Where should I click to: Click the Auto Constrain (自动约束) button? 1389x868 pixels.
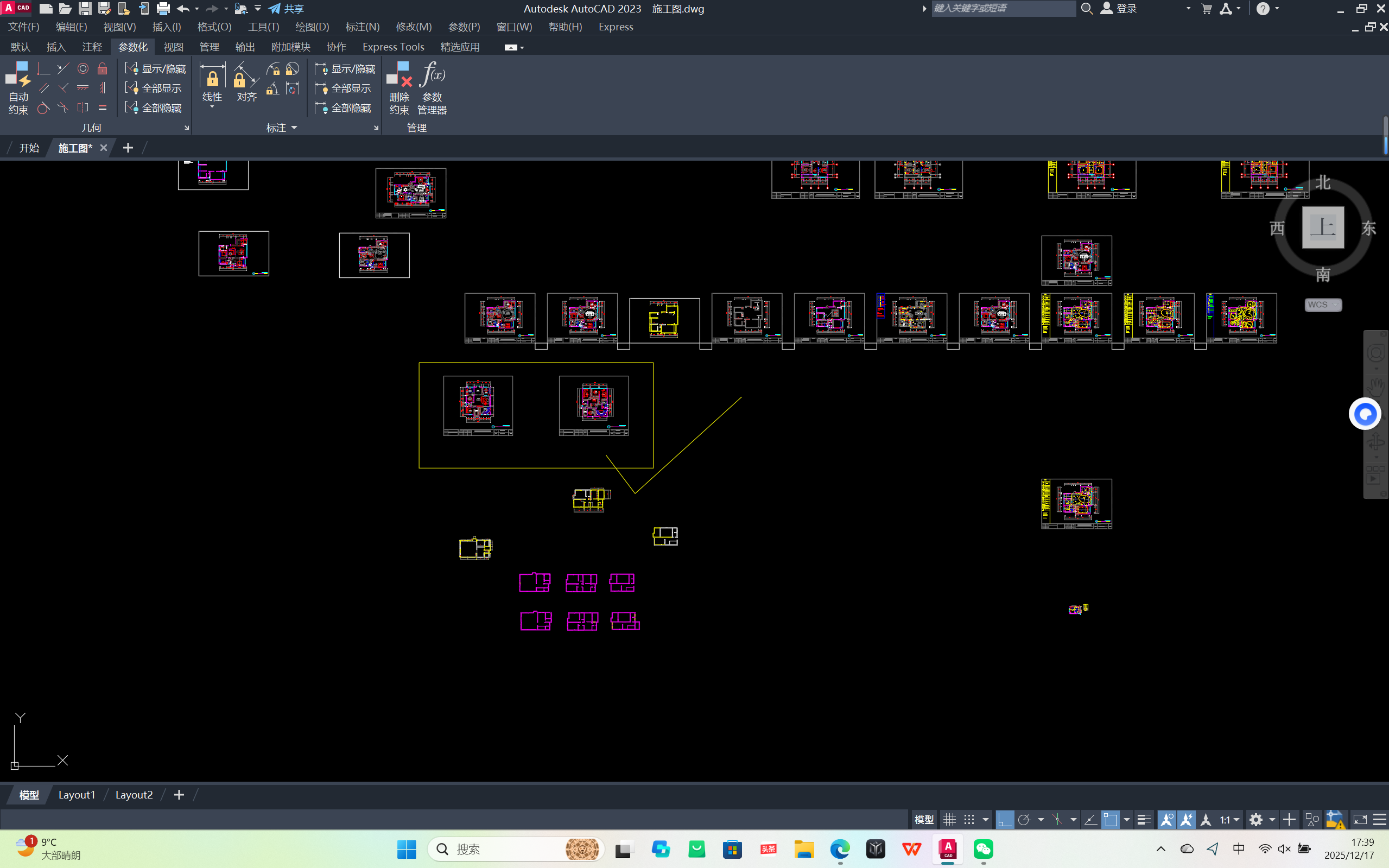18,87
